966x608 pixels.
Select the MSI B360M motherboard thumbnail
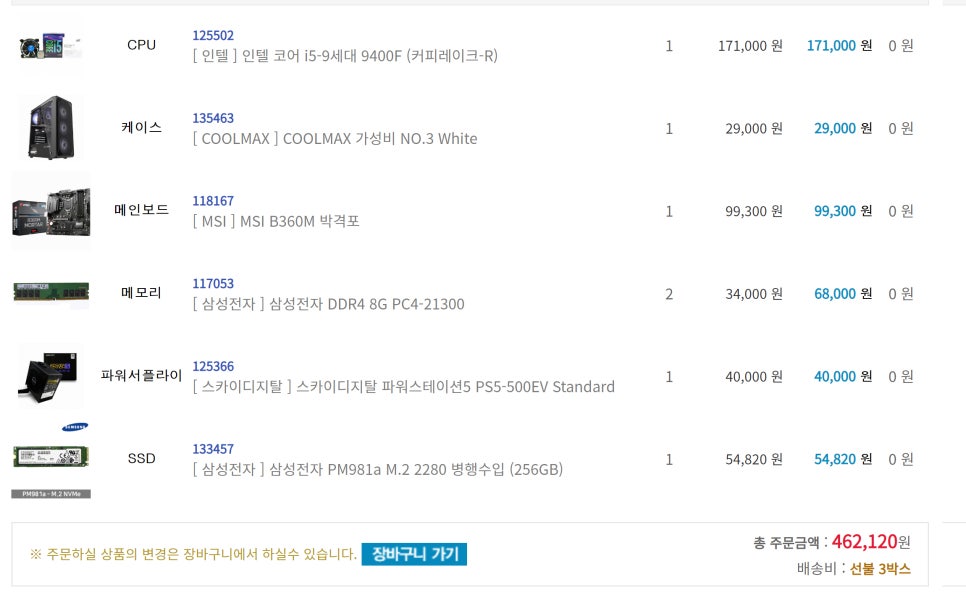tap(51, 211)
